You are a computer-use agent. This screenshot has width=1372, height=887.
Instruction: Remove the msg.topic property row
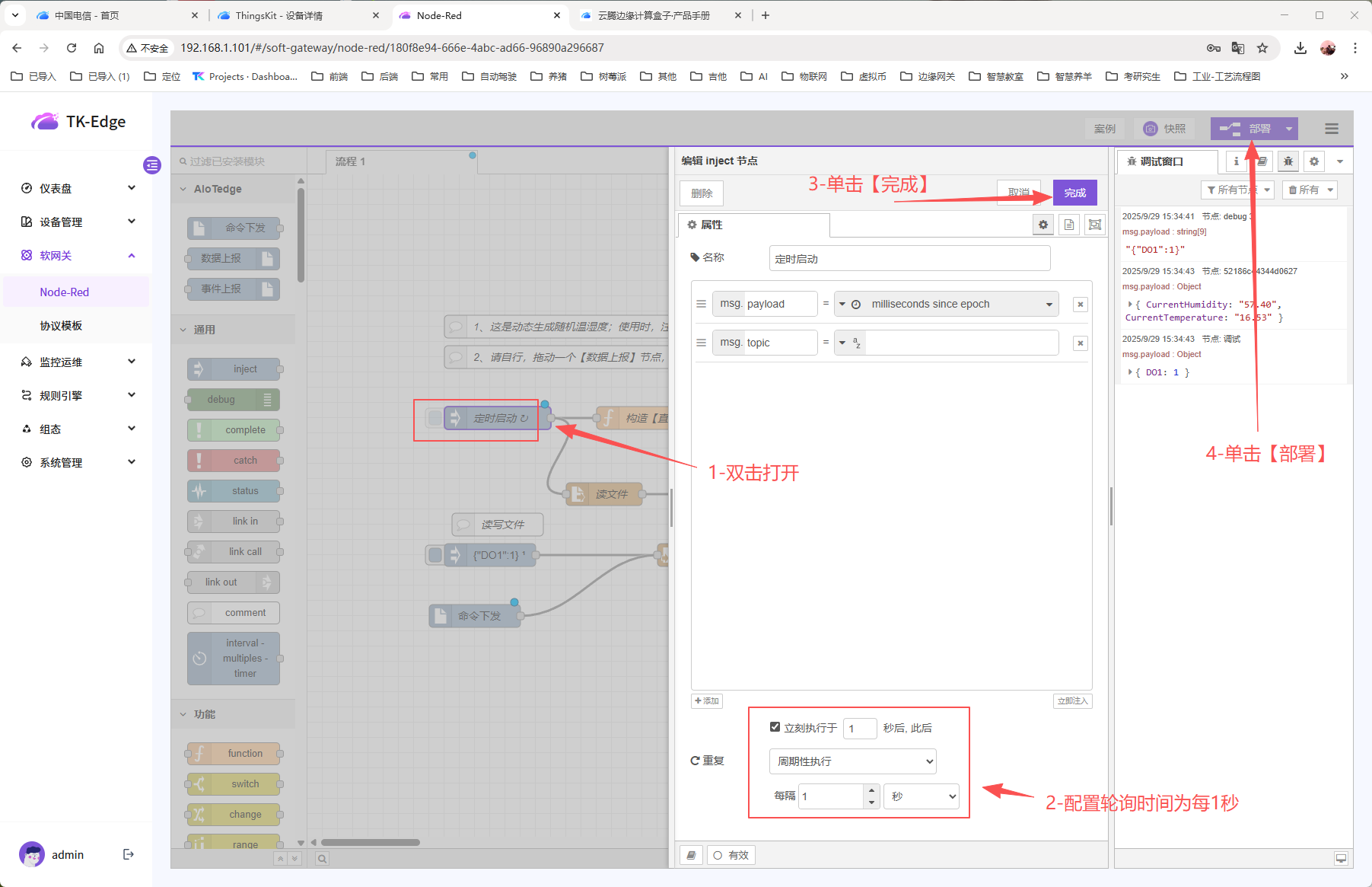pos(1080,343)
